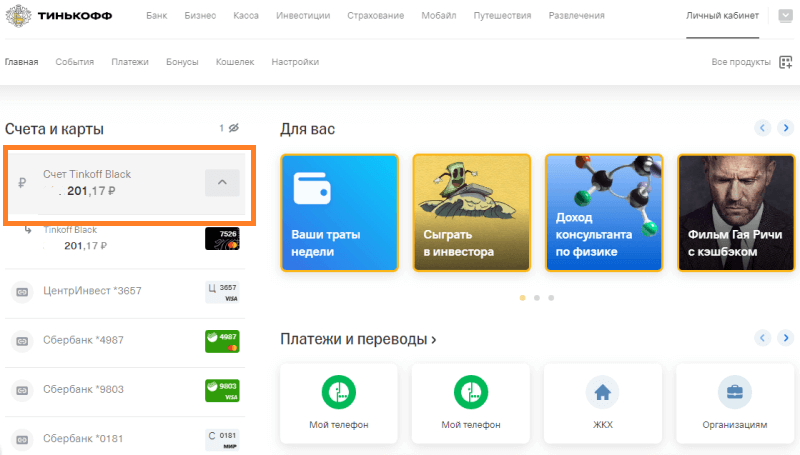
Task: Switch to the События tab
Action: [74, 62]
